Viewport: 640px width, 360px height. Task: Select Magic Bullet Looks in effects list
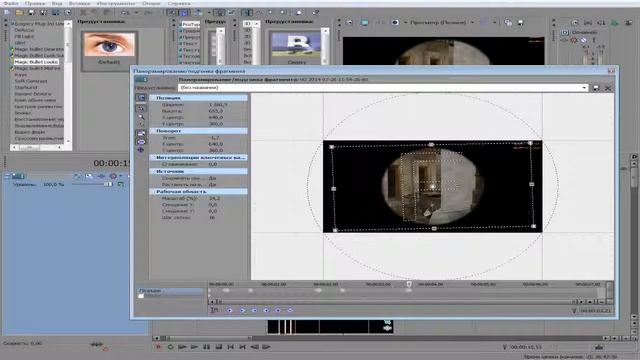tap(36, 62)
